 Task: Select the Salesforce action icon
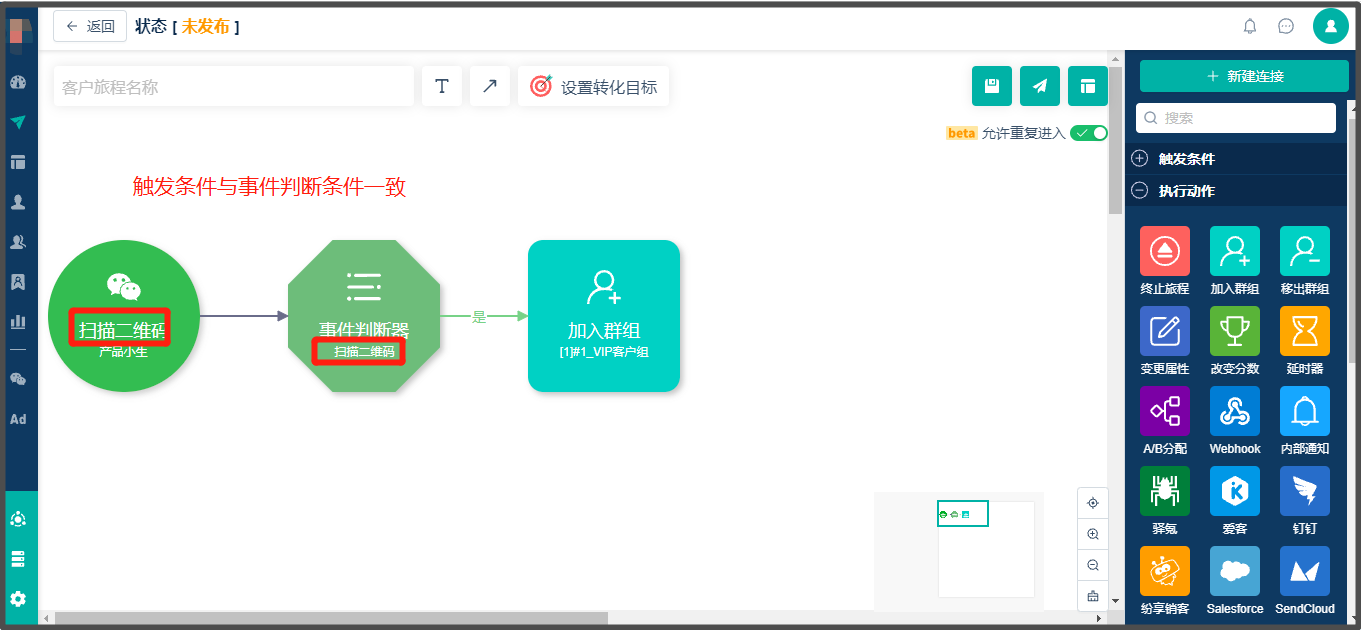1234,571
